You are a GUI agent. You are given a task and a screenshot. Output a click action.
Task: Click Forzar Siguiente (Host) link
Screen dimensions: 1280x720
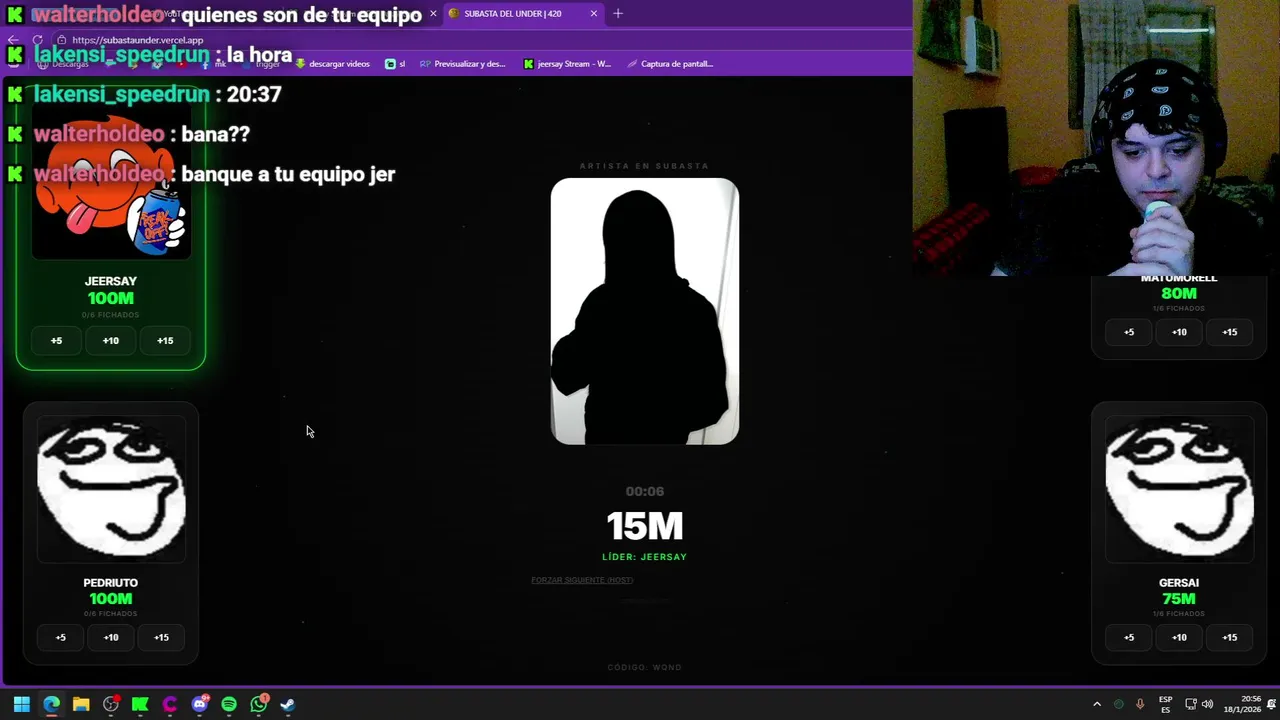click(x=582, y=580)
